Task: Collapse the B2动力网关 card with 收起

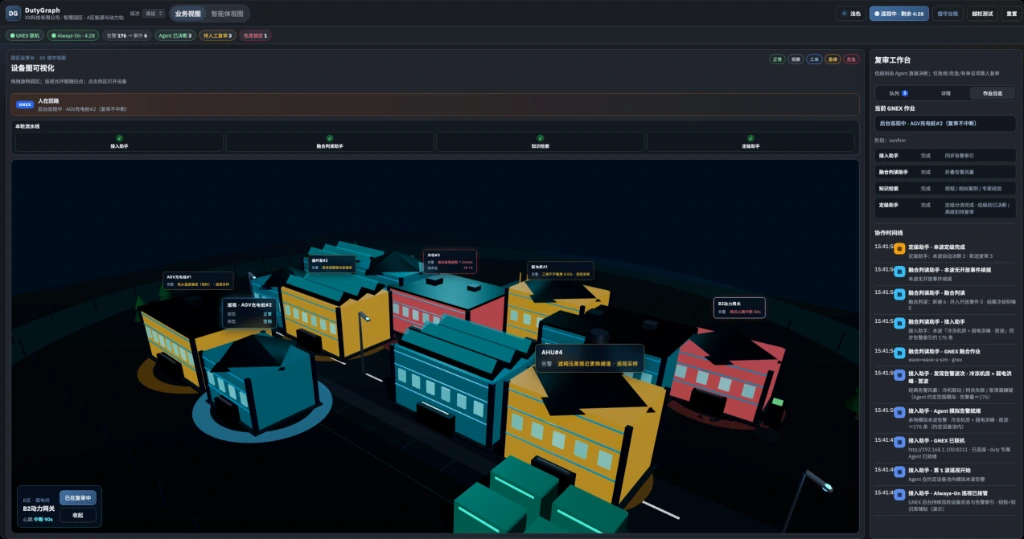Action: click(78, 515)
